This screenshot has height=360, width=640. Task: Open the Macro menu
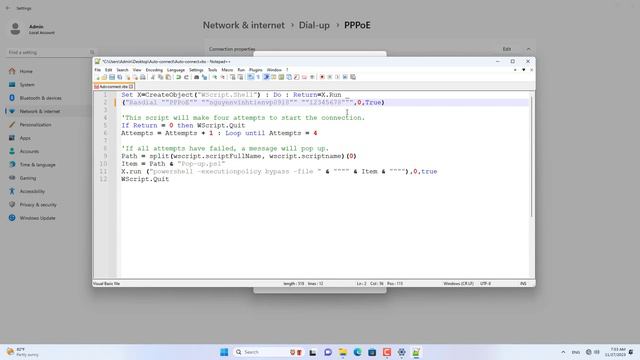[227, 70]
